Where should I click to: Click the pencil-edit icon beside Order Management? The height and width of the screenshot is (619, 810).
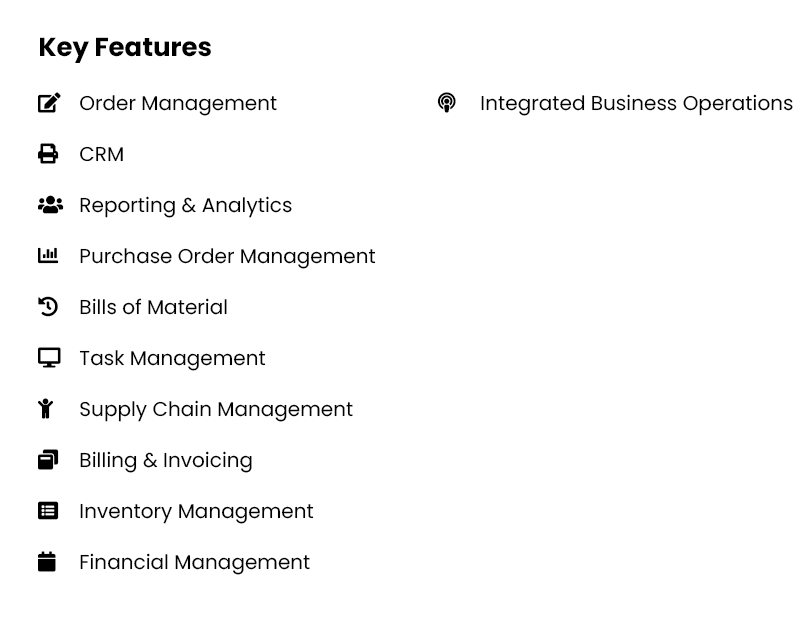pos(49,102)
